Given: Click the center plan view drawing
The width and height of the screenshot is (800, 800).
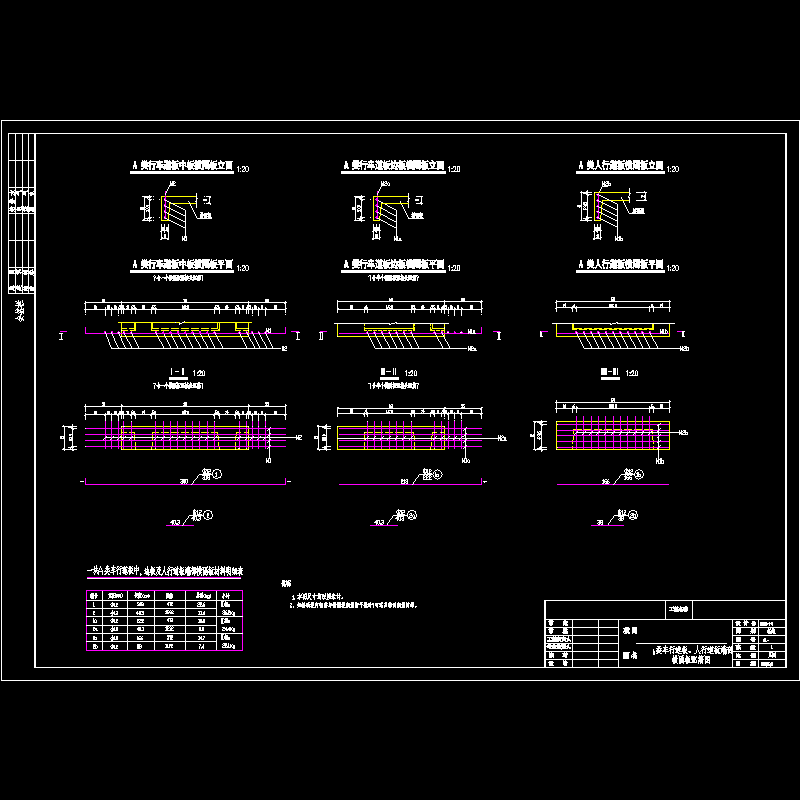Looking at the screenshot, I should (x=400, y=330).
